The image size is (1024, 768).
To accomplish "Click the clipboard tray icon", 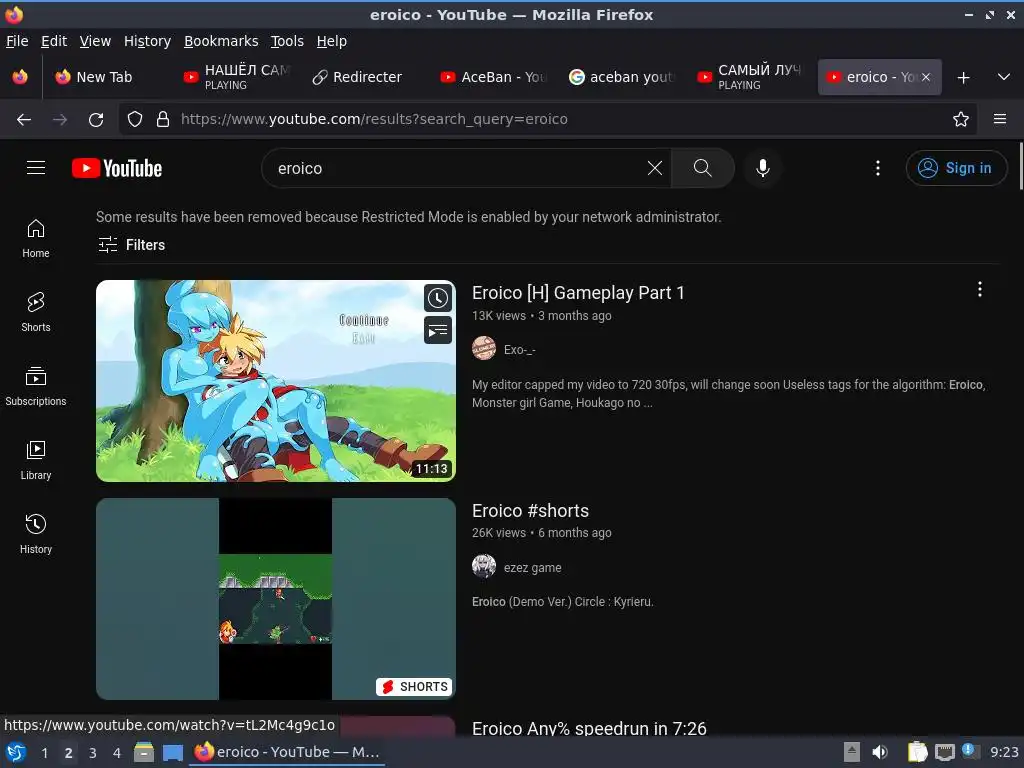I will pyautogui.click(x=917, y=752).
